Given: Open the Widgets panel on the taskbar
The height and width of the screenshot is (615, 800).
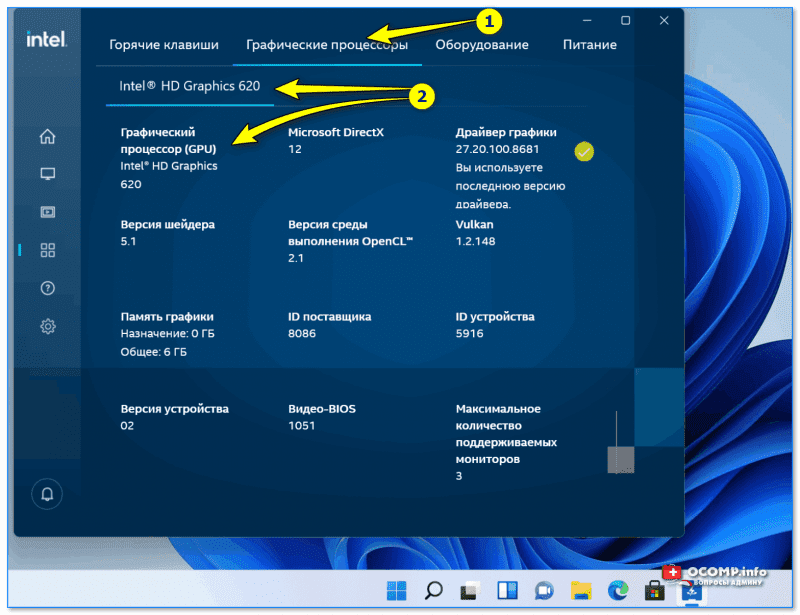Looking at the screenshot, I should 508,591.
